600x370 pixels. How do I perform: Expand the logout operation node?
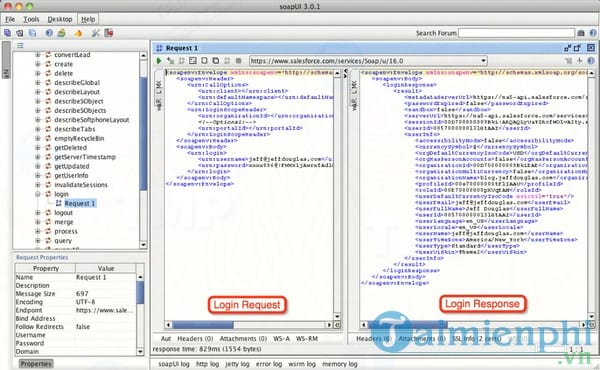(x=38, y=213)
